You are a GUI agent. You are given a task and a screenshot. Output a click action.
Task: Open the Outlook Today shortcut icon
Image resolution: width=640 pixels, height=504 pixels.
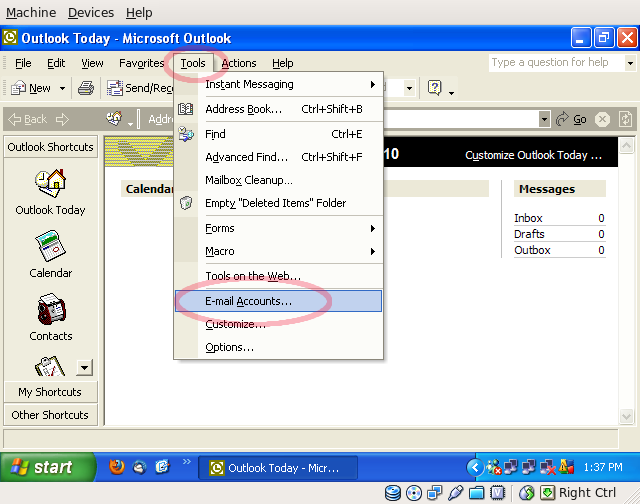click(x=50, y=184)
